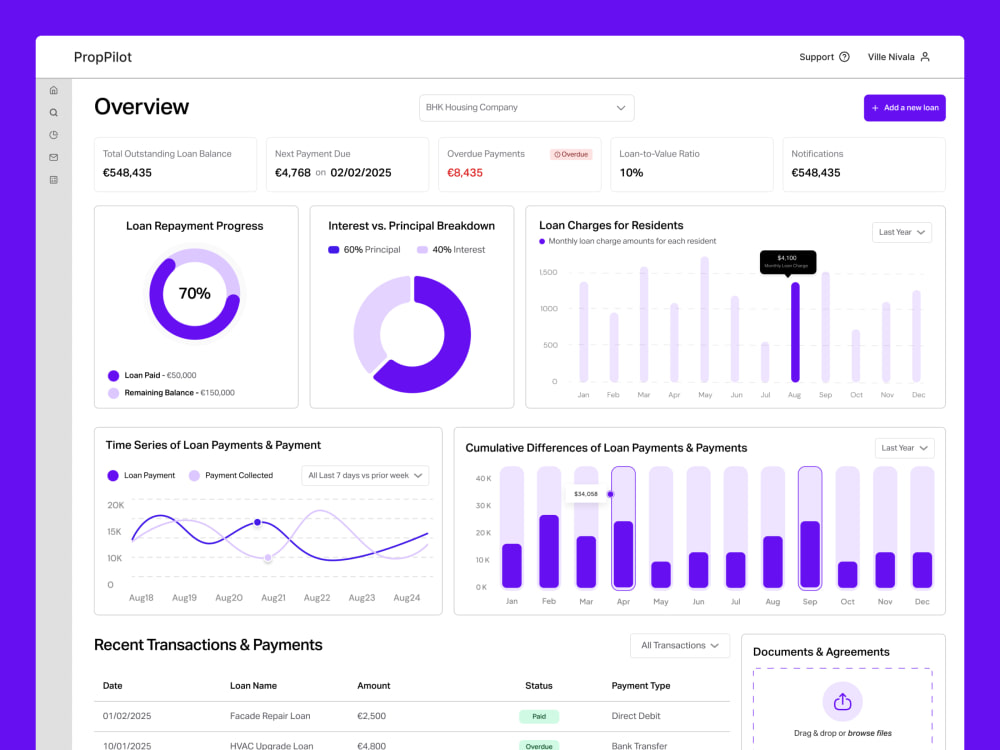Click the 01/02/2025 date cell
The image size is (1000, 750).
pyautogui.click(x=127, y=716)
